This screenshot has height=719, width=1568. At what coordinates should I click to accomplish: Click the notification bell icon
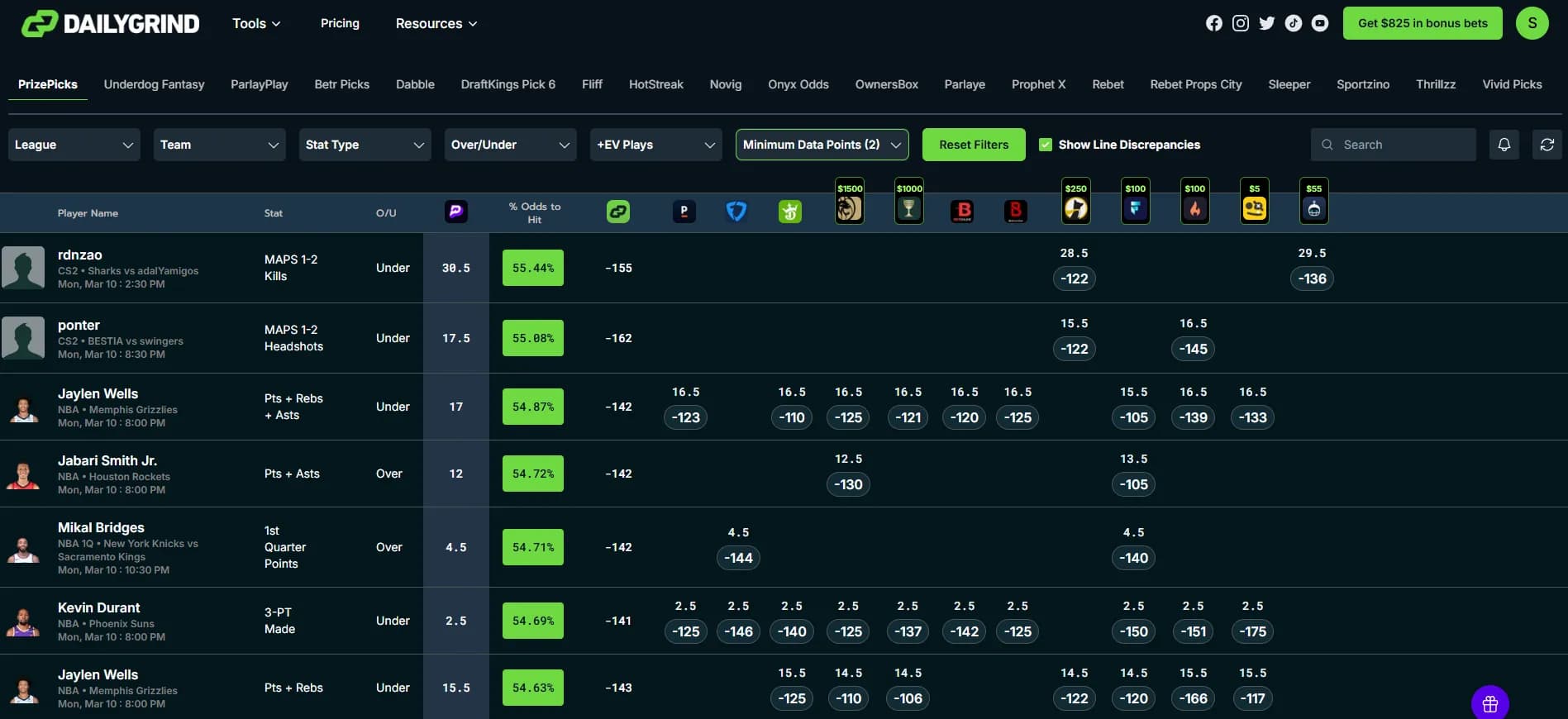[1504, 145]
